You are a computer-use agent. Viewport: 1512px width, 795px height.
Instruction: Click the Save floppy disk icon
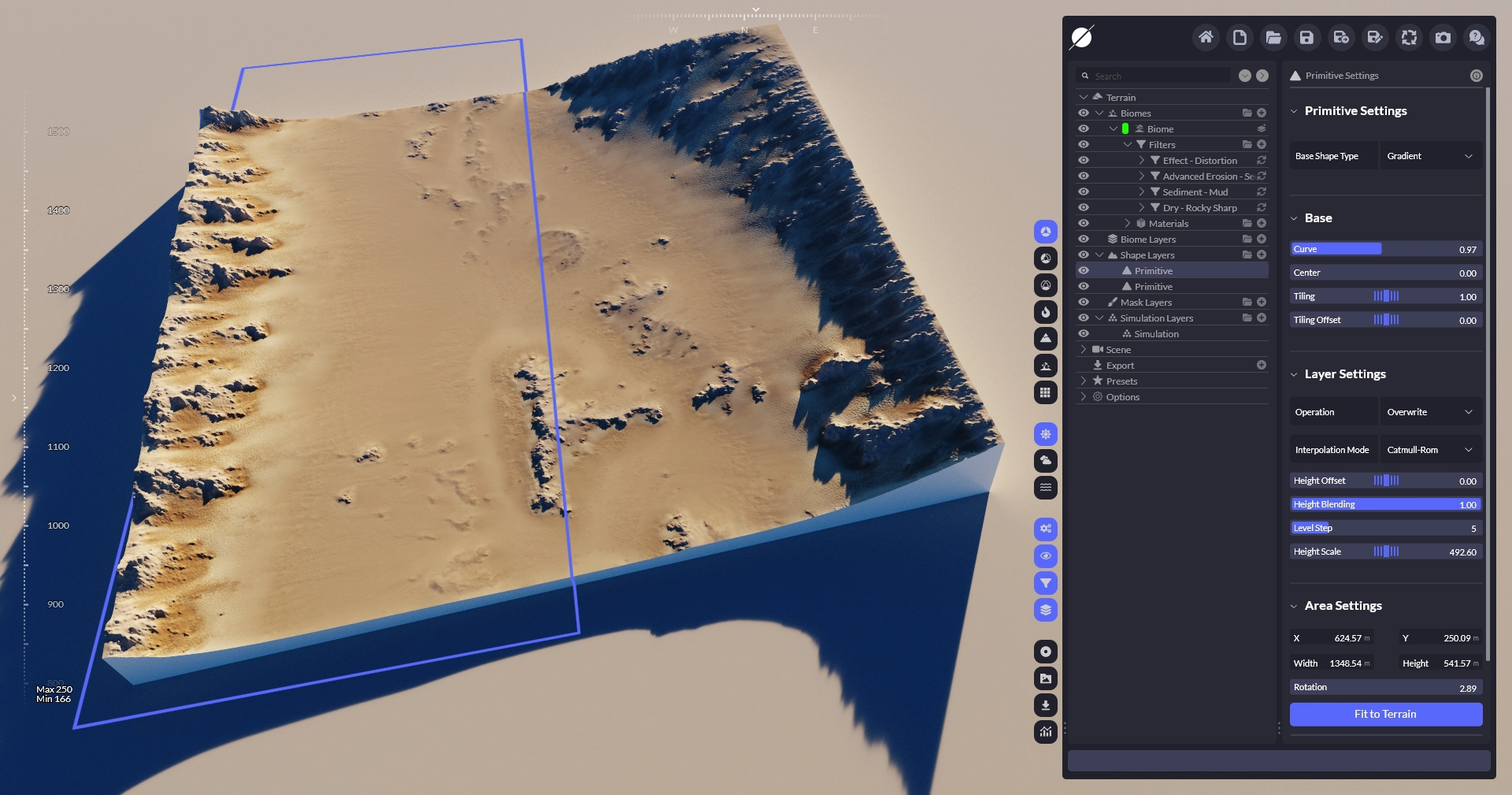pos(1306,37)
